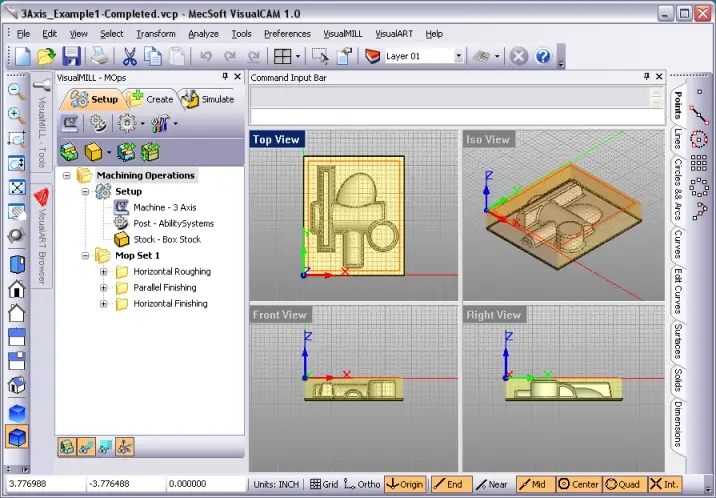Expand the Parallel Finishing operation
The image size is (716, 498).
[x=104, y=288]
